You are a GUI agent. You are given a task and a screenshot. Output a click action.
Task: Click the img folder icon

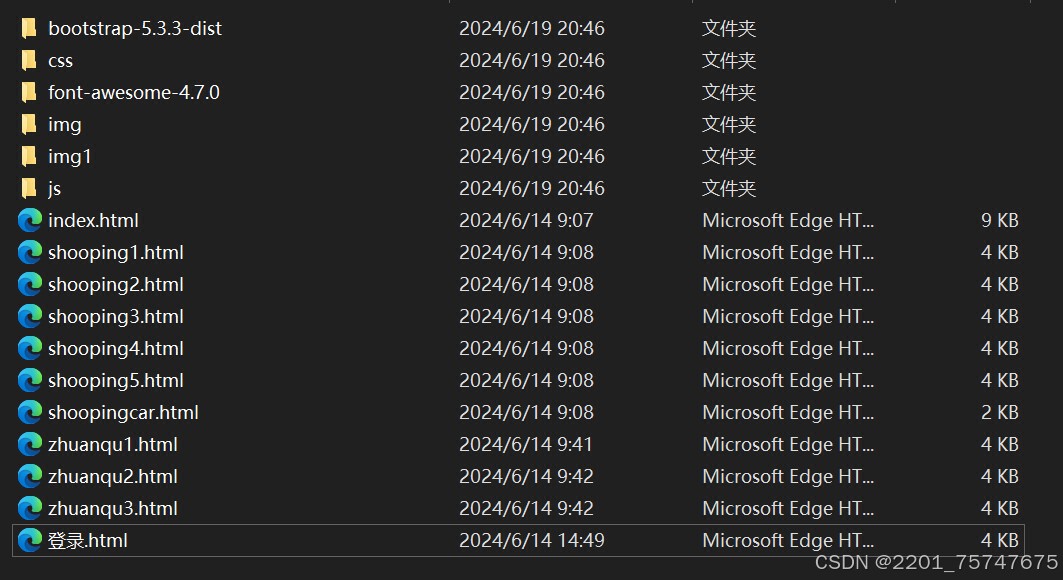coord(29,124)
